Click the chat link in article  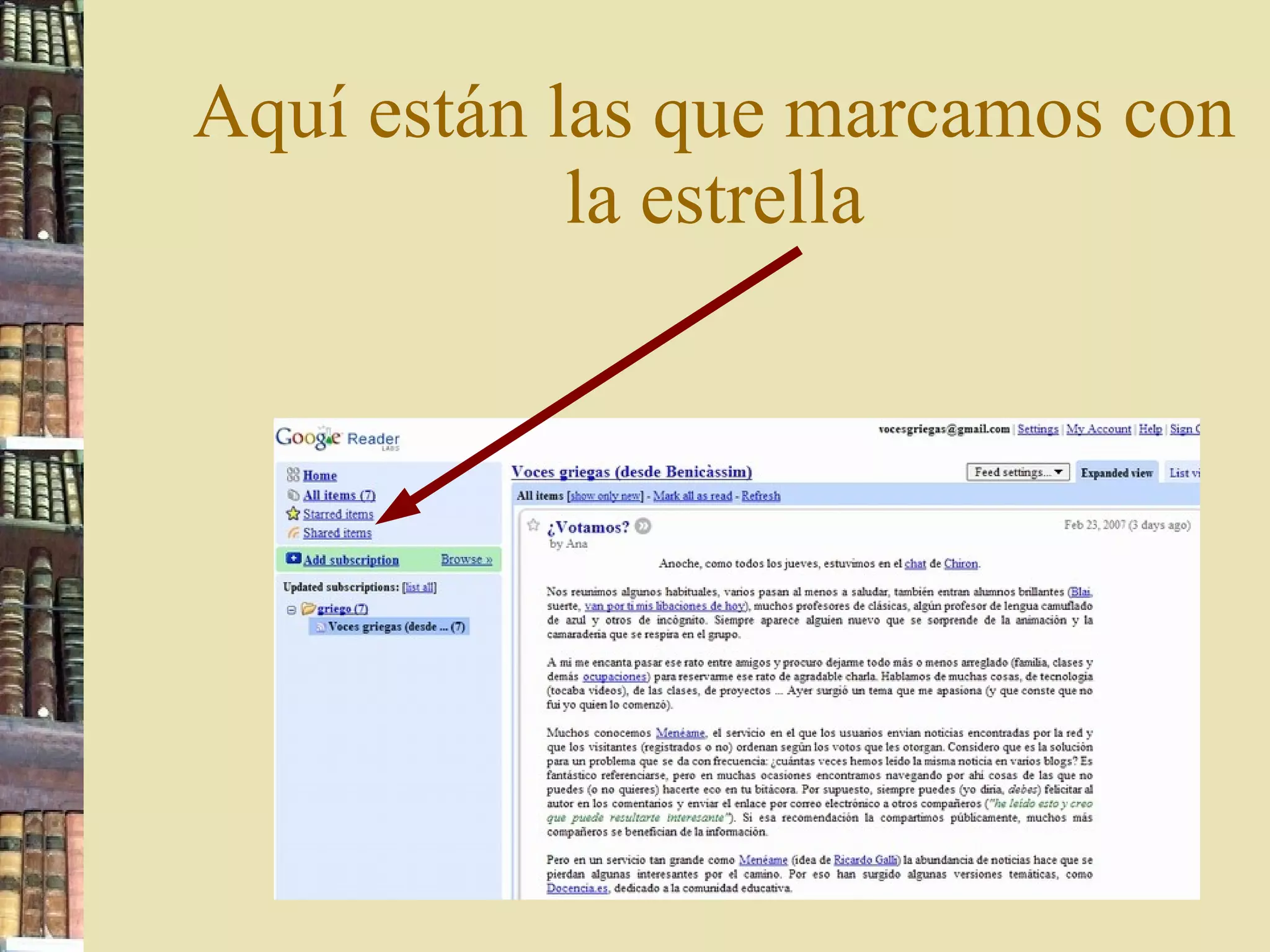915,563
